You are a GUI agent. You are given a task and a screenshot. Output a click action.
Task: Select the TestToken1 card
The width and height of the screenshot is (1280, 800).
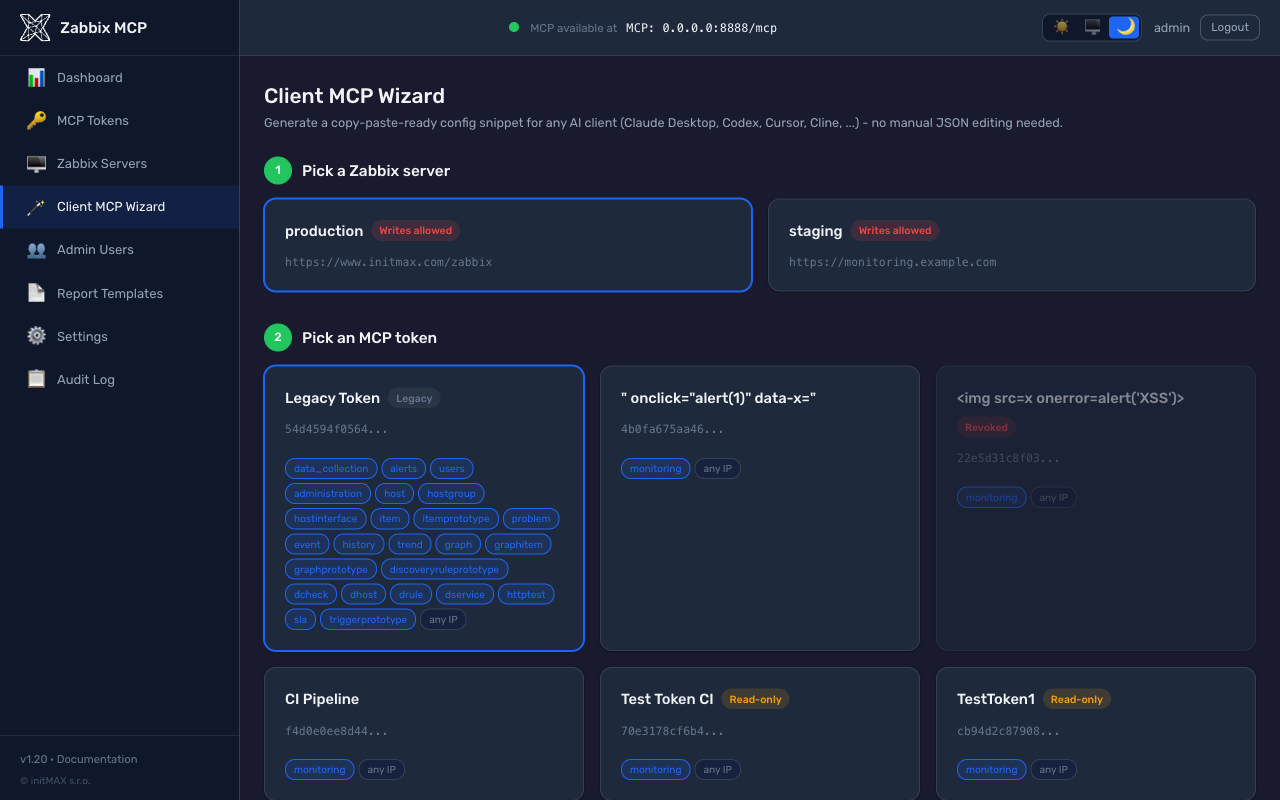[1096, 734]
